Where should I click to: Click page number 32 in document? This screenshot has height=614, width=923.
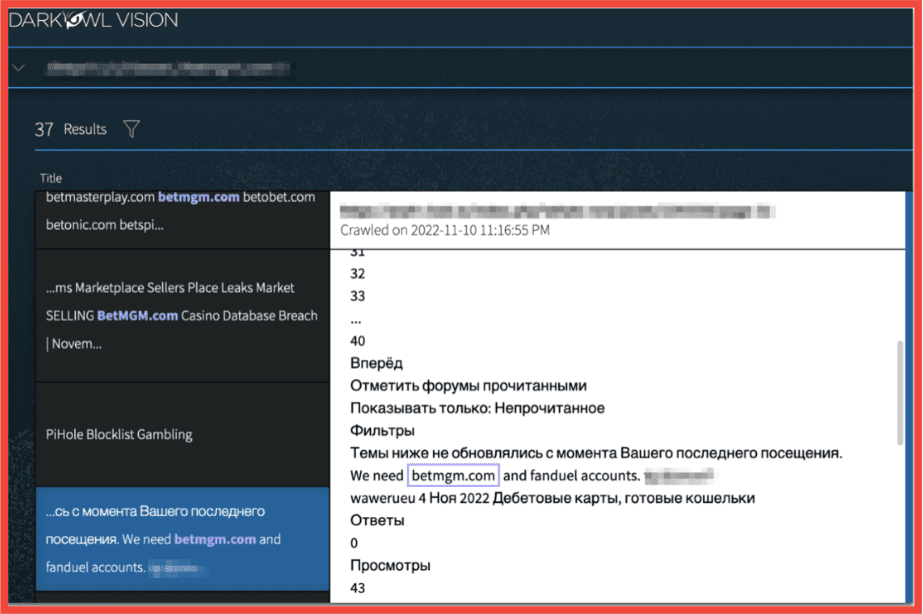357,274
